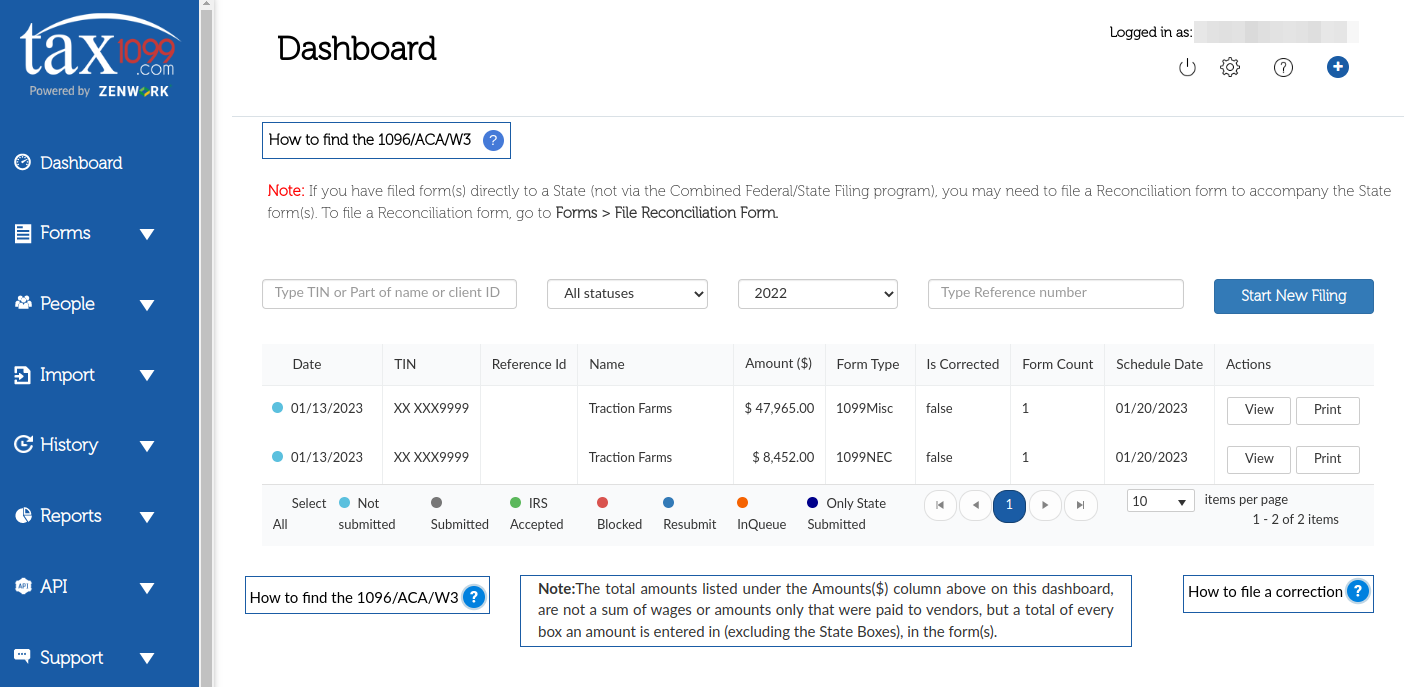Click the blue plus icon in header
Image resolution: width=1408 pixels, height=687 pixels.
click(x=1338, y=67)
